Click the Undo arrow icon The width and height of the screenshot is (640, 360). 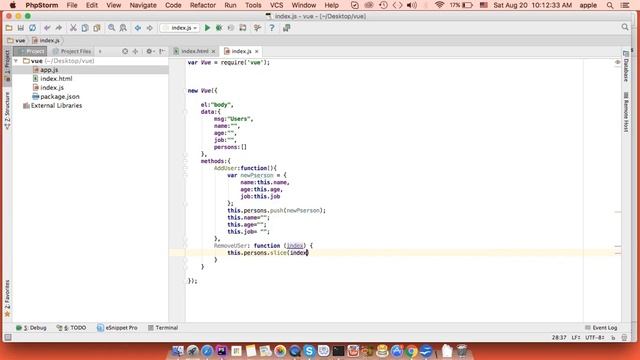pos(47,28)
